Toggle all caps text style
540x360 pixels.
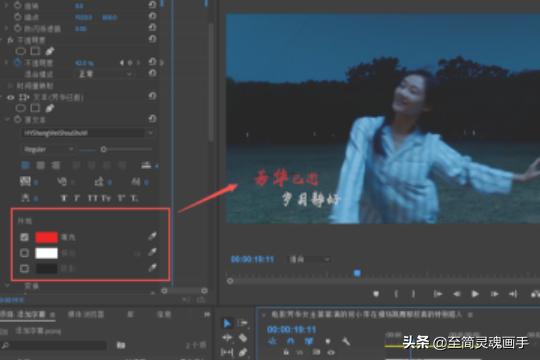pos(92,198)
